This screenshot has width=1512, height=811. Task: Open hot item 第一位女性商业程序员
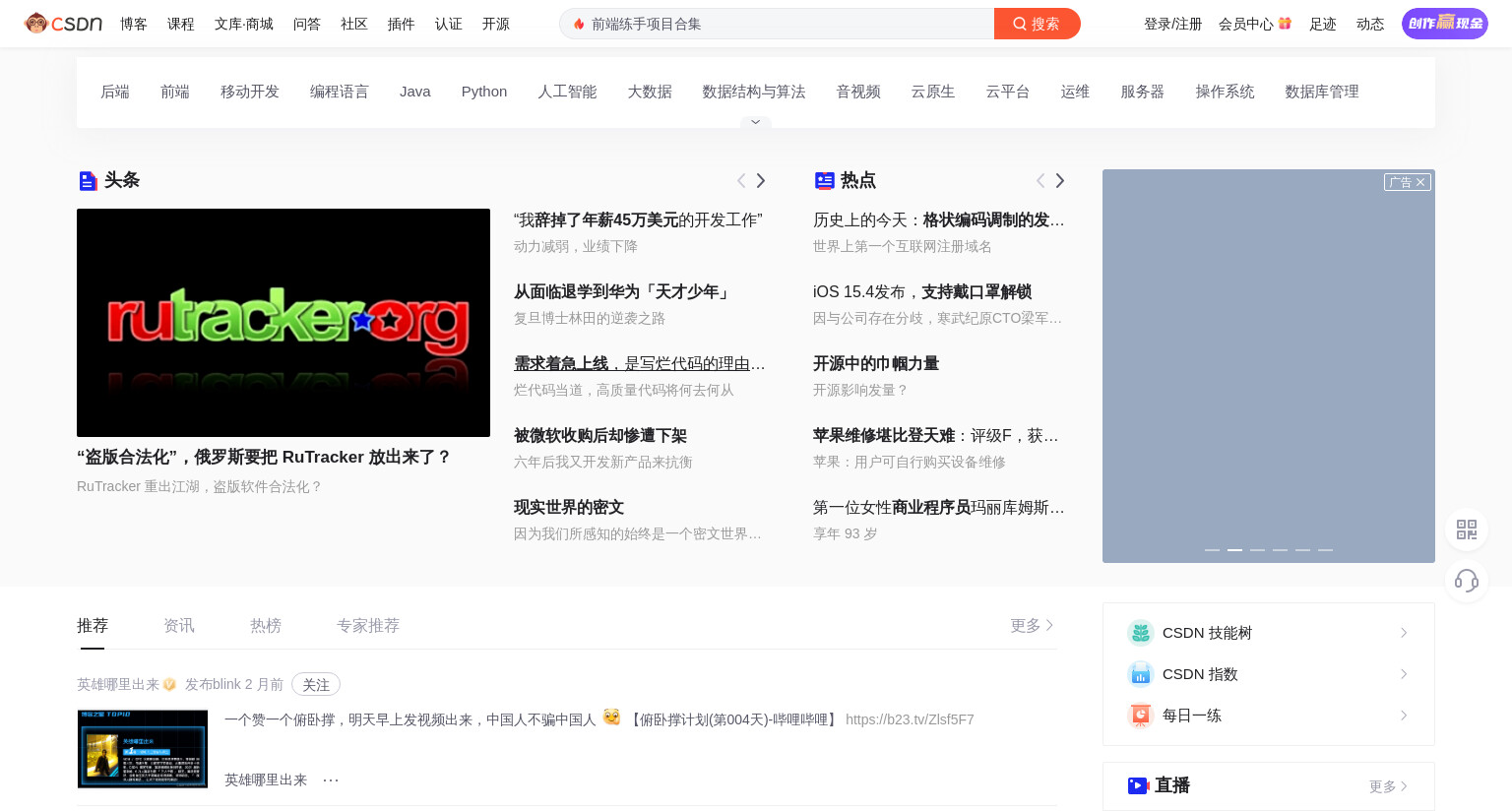click(939, 507)
